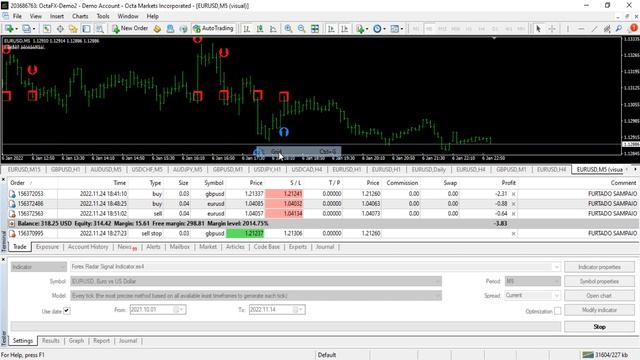Click the New Order button
The width and height of the screenshot is (640, 360).
tap(130, 29)
